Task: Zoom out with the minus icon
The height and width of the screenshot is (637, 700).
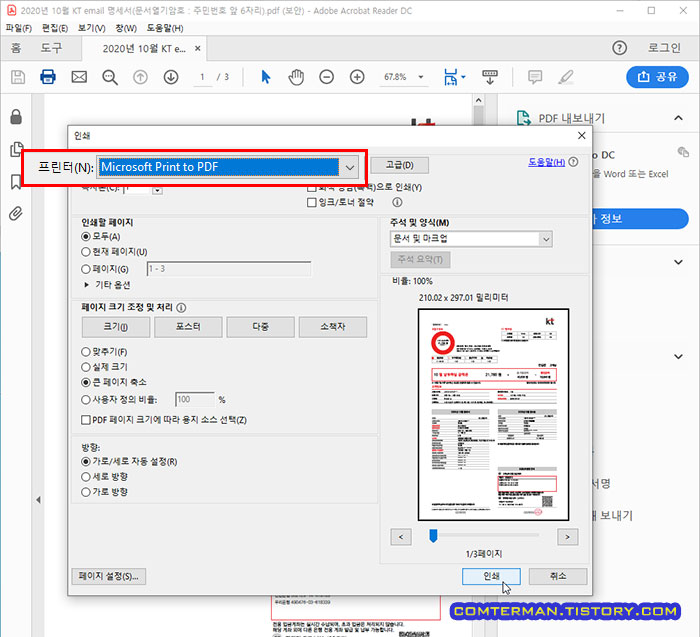Action: click(326, 77)
